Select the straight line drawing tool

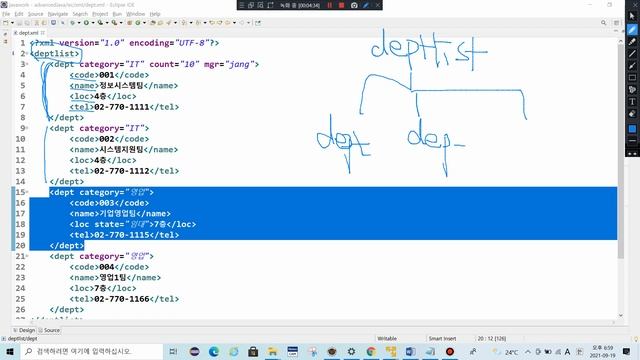[632, 53]
